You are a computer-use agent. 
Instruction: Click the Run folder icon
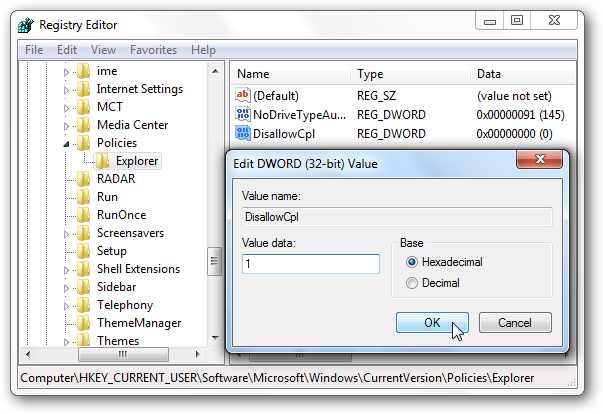[83, 197]
